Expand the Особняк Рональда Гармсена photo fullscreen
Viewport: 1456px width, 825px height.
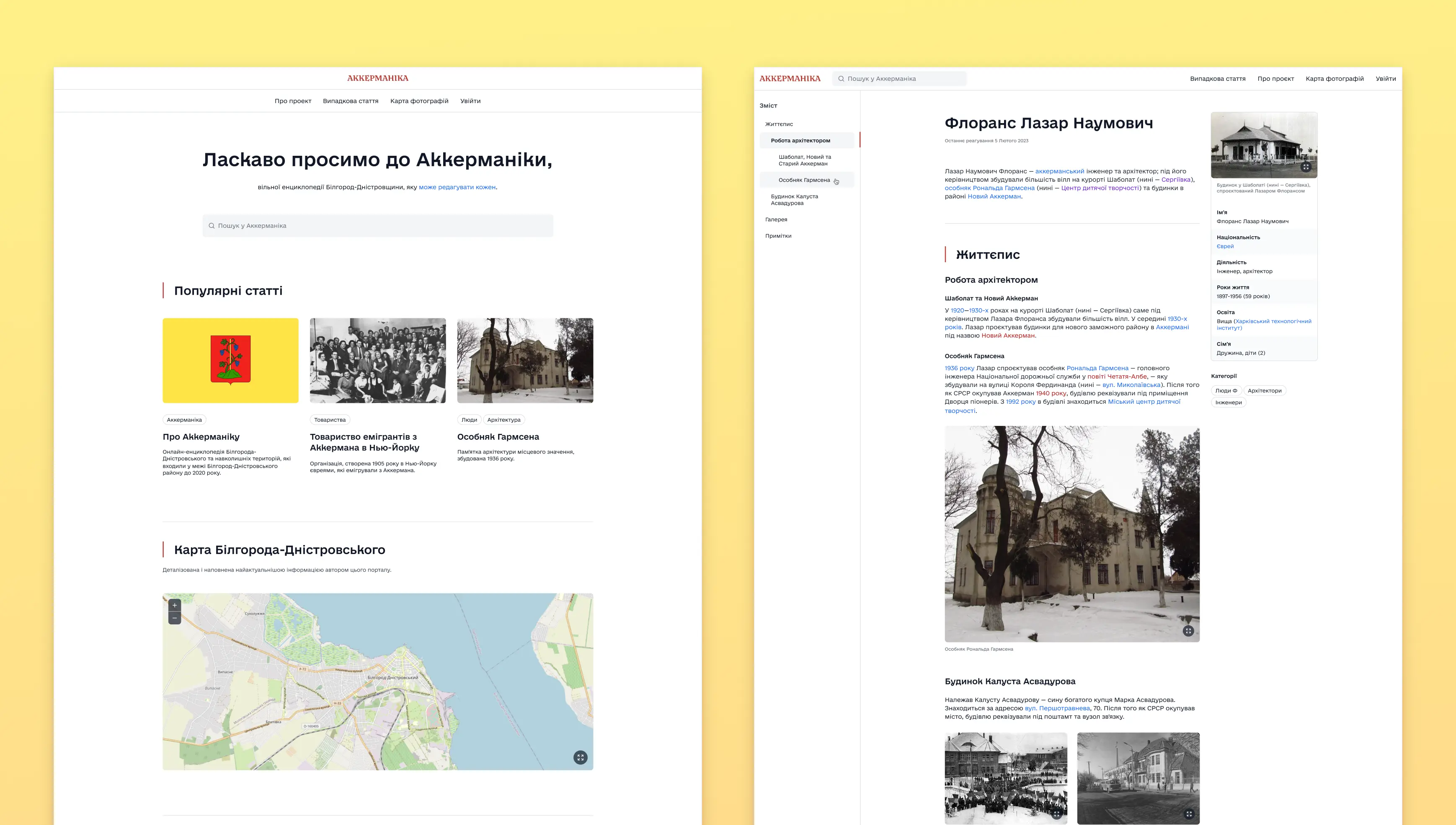[x=1188, y=631]
